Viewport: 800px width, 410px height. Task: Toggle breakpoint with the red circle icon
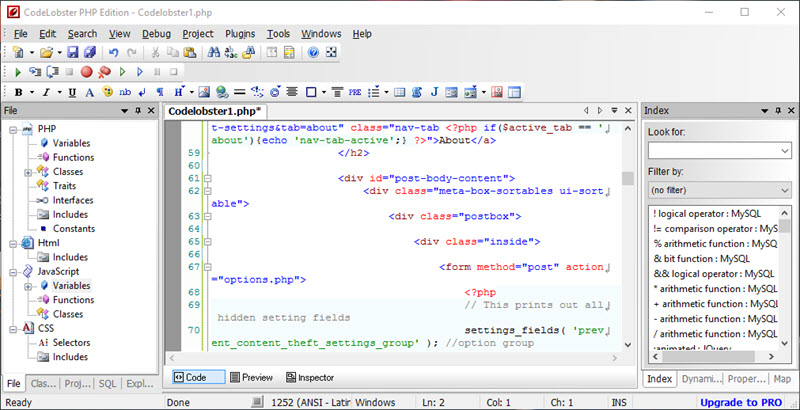click(86, 72)
